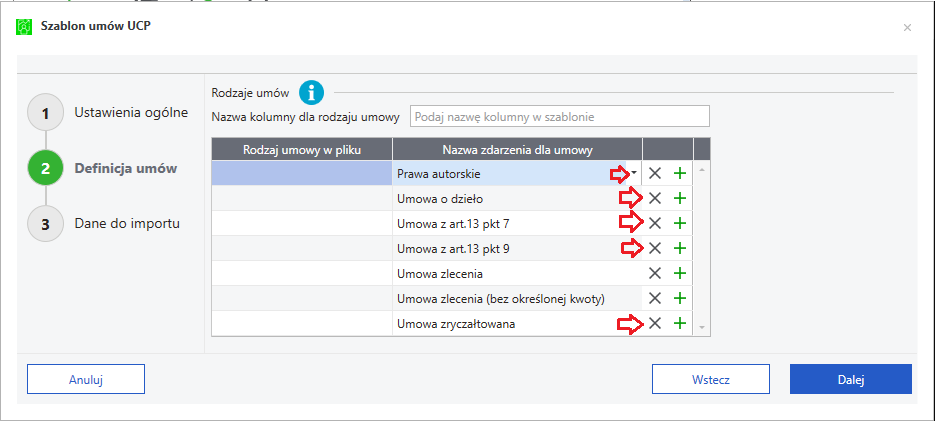This screenshot has width=936, height=421.
Task: Click the Anuluj button
Action: click(x=86, y=379)
